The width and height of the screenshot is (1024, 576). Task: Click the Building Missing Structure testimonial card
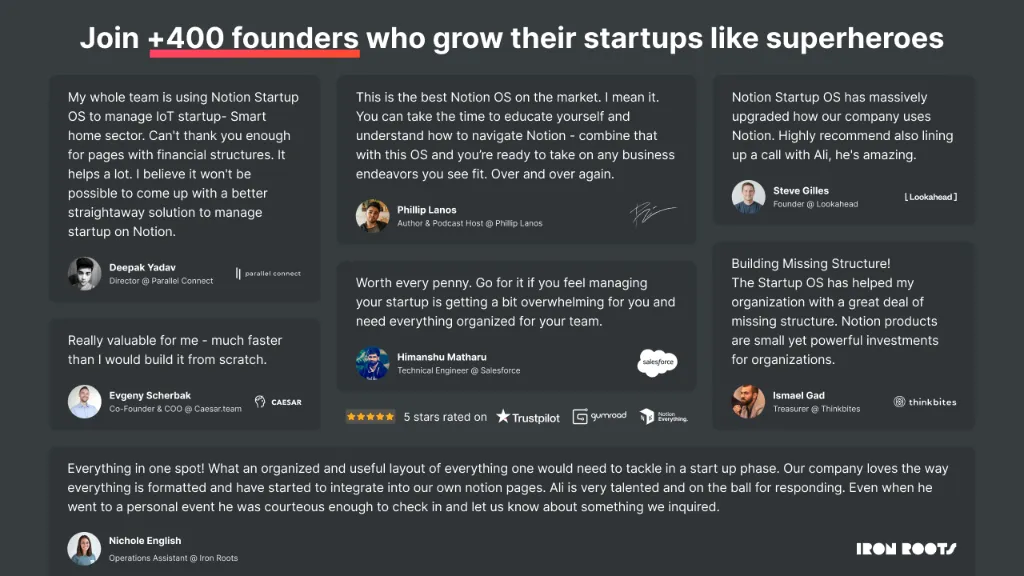point(844,336)
